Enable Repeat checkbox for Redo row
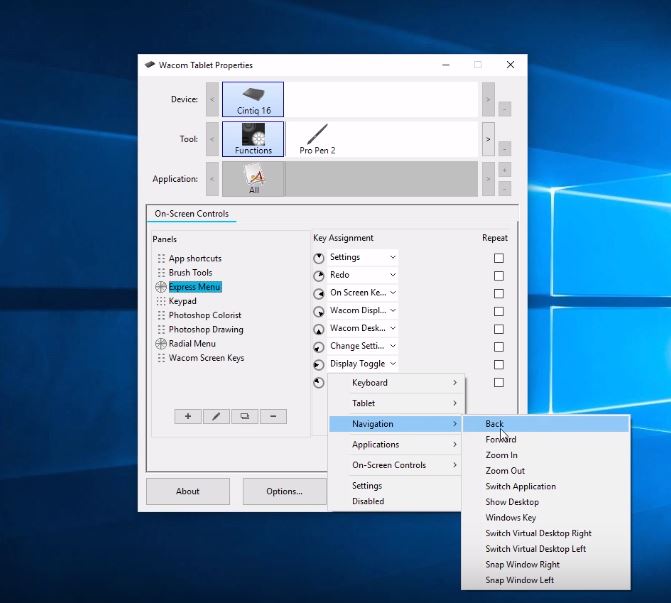The height and width of the screenshot is (603, 671). pos(499,276)
